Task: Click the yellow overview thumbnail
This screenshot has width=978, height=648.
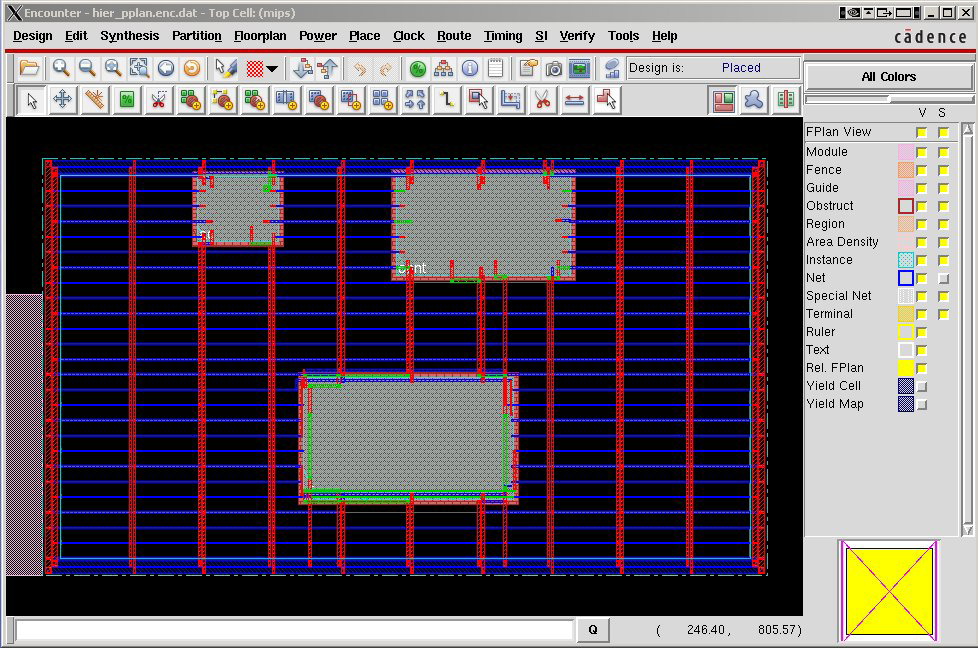Action: click(888, 591)
